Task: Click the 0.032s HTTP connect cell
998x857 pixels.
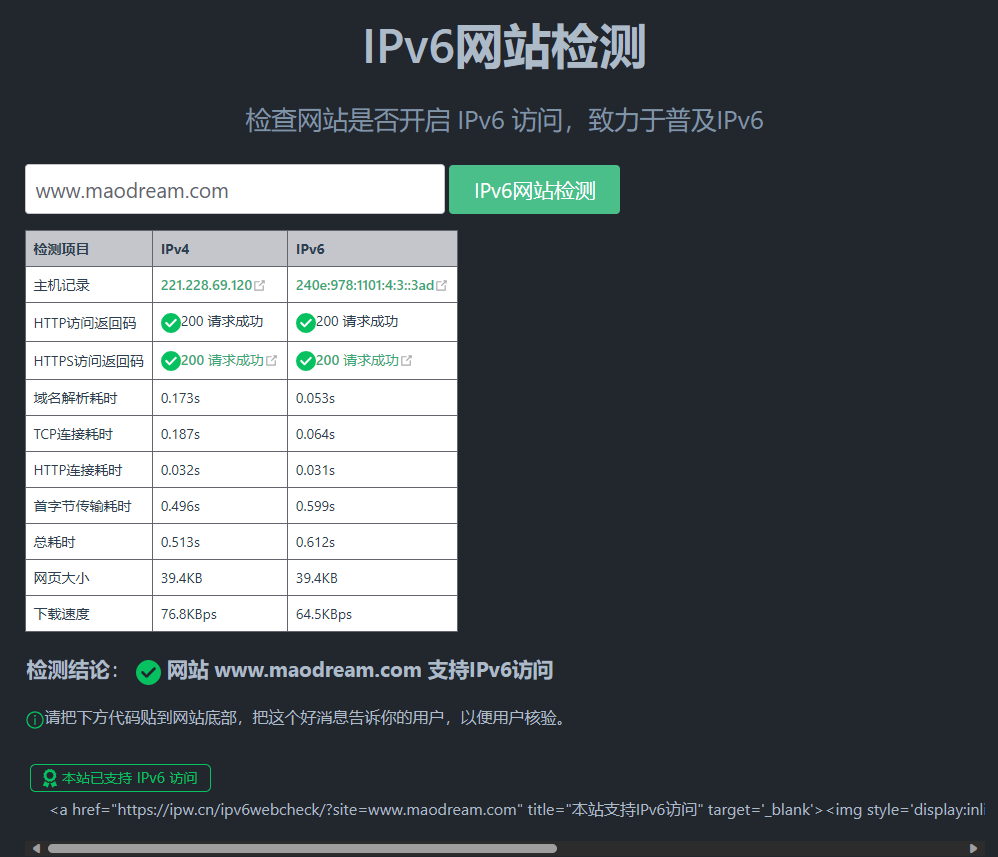Action: coord(220,470)
